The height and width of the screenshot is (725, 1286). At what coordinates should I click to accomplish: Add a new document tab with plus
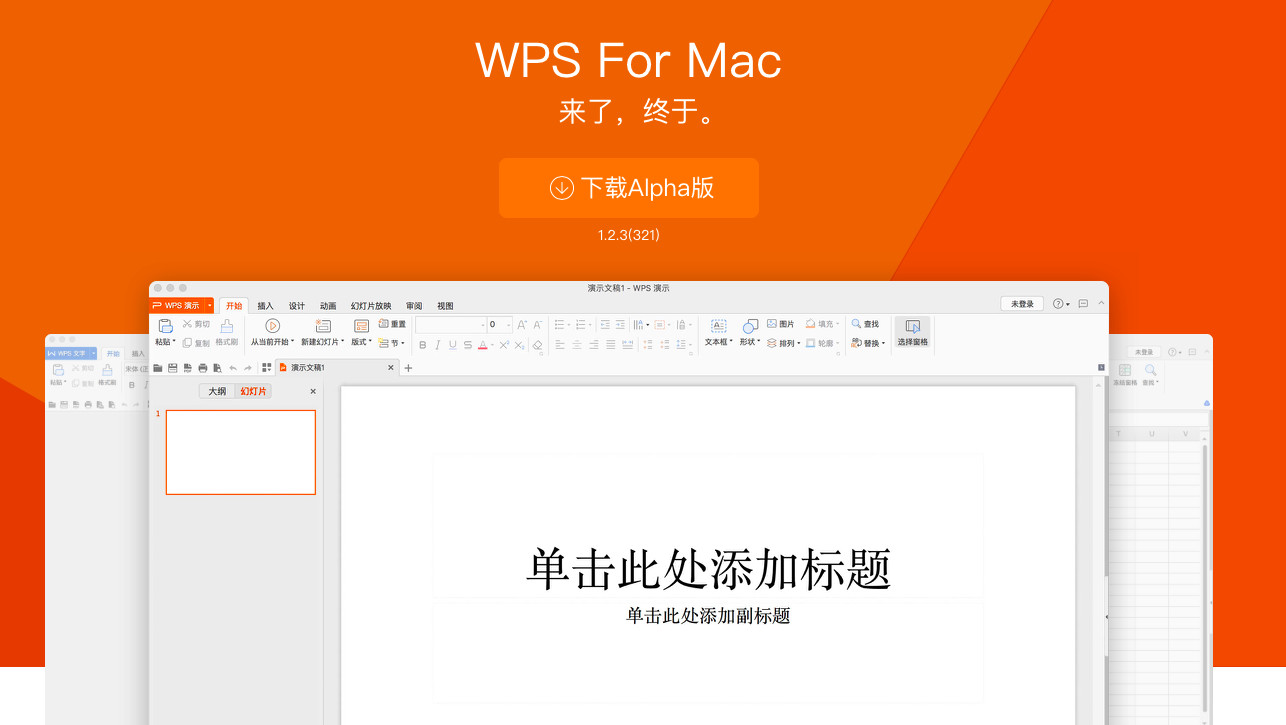408,368
